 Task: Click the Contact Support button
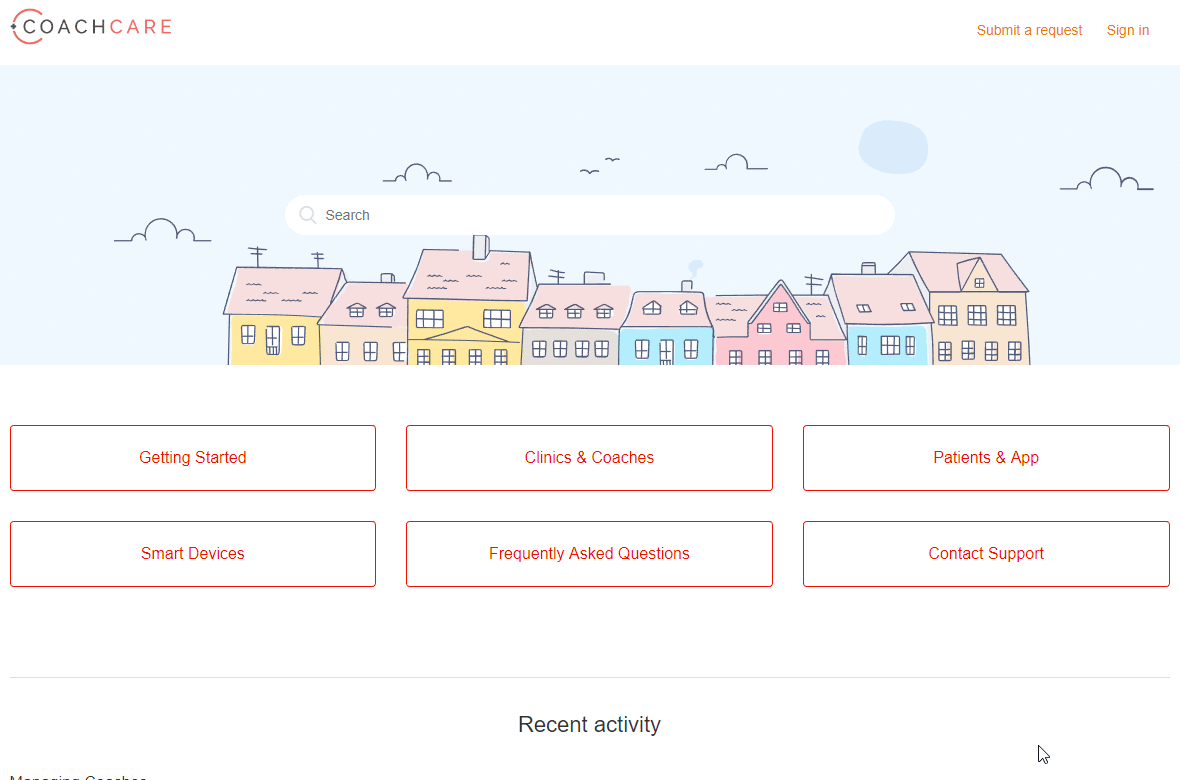[986, 554]
